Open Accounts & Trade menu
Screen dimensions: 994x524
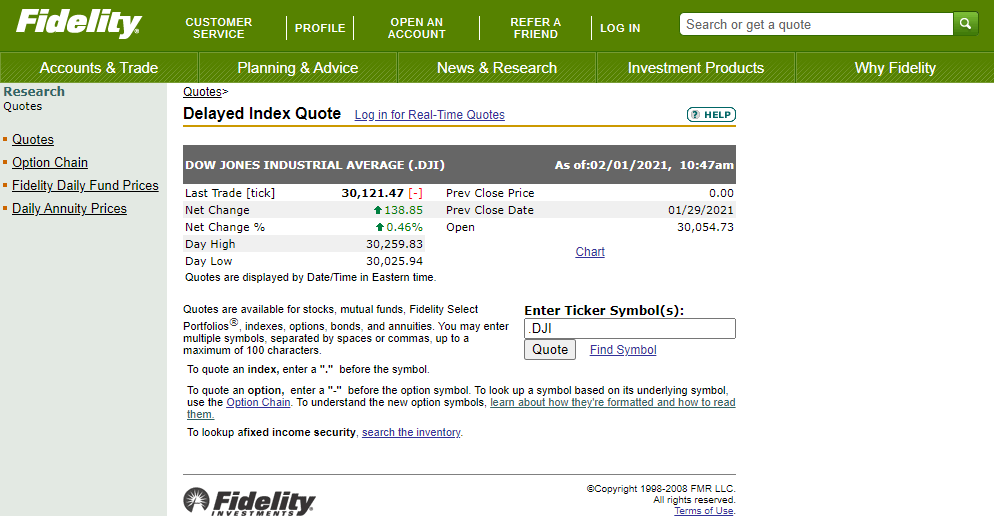99,68
